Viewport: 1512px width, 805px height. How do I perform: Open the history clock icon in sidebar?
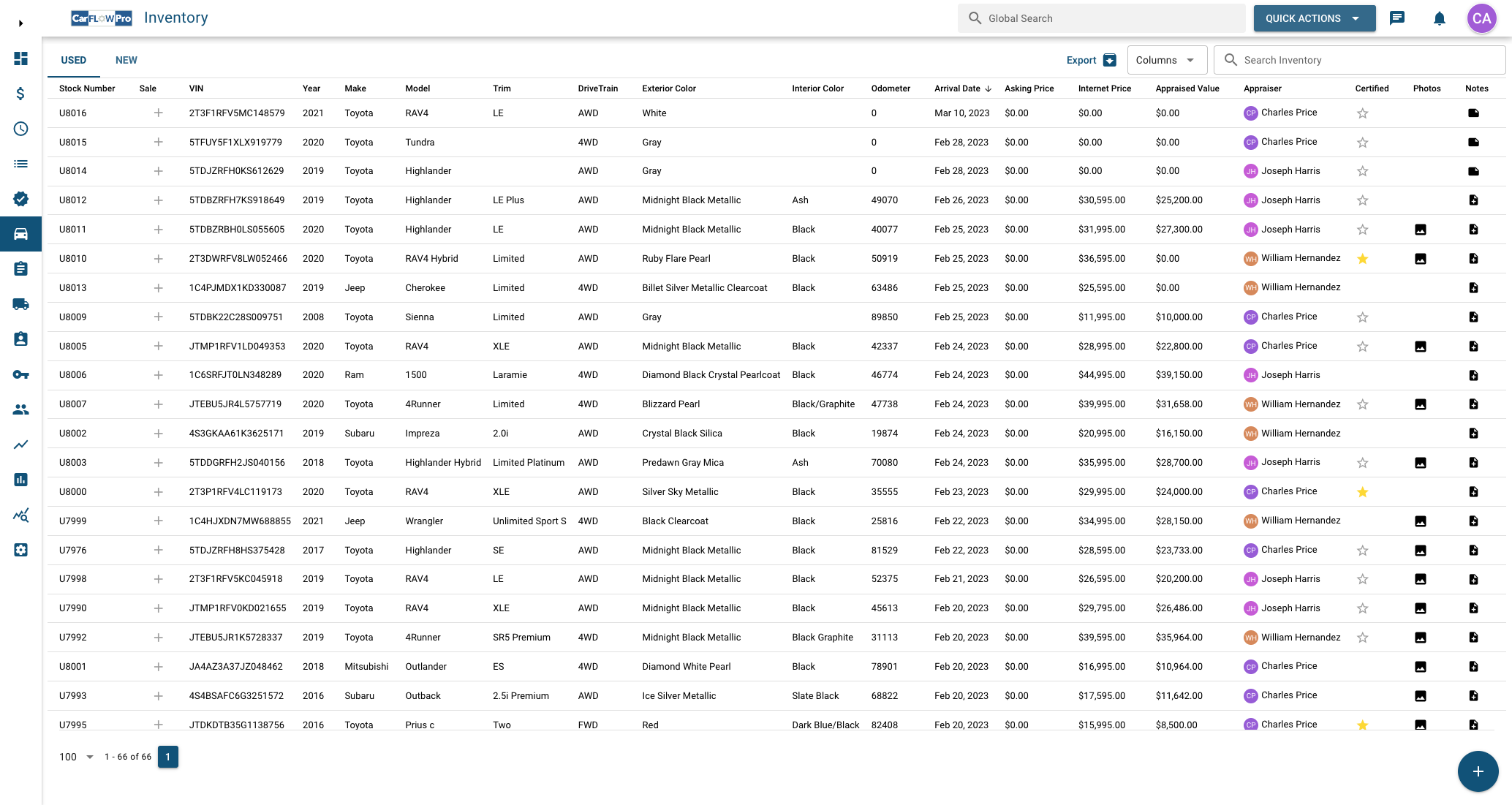point(20,129)
